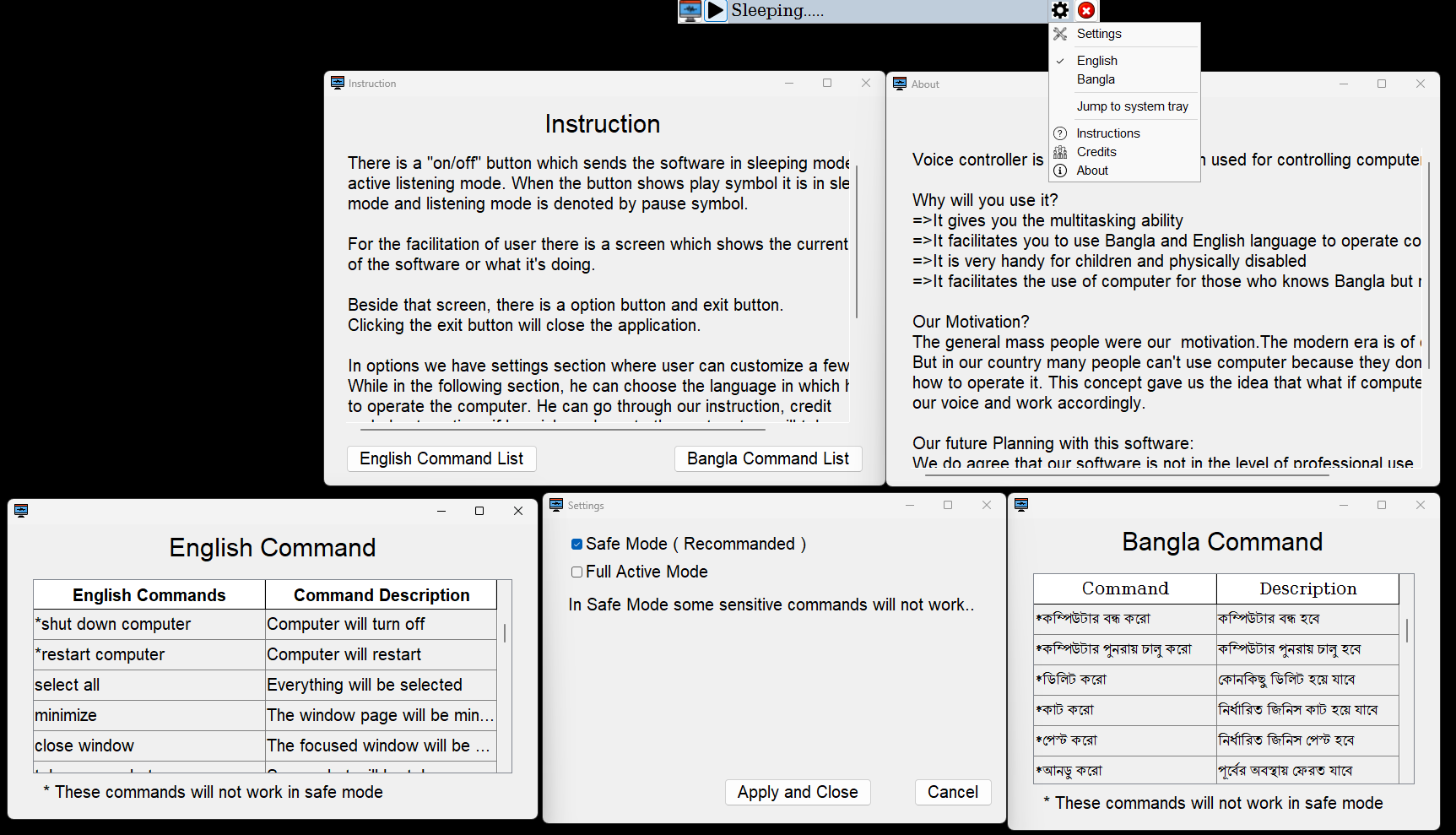Click the info icon next to About
Image resolution: width=1456 pixels, height=835 pixels.
click(x=1060, y=171)
